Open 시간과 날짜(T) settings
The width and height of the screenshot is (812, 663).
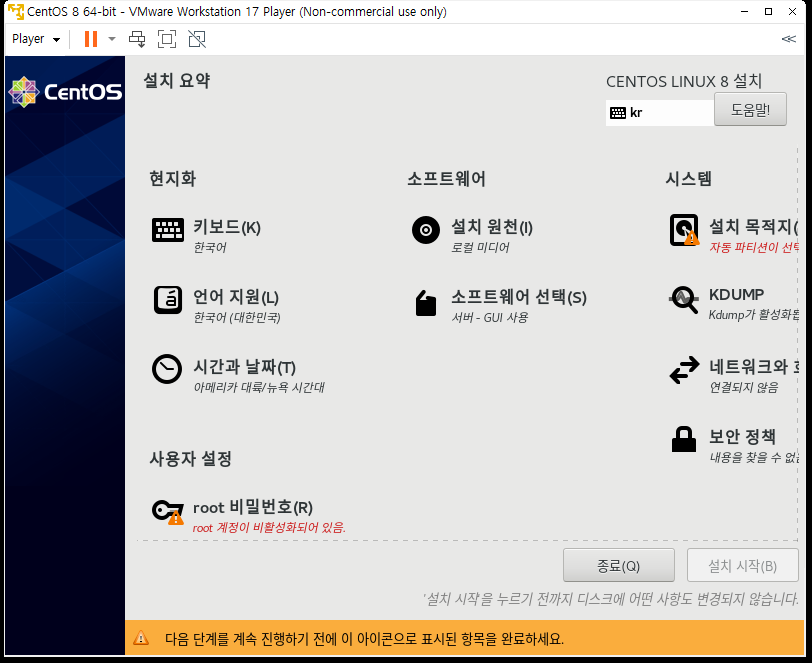tap(244, 367)
